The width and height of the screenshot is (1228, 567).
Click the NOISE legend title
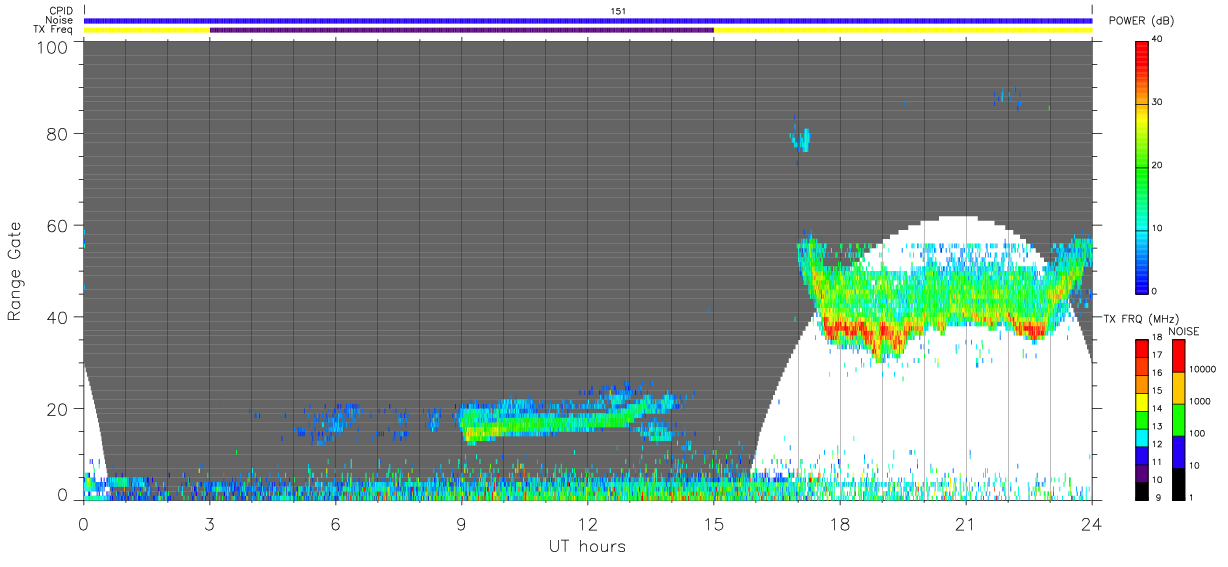1183,332
